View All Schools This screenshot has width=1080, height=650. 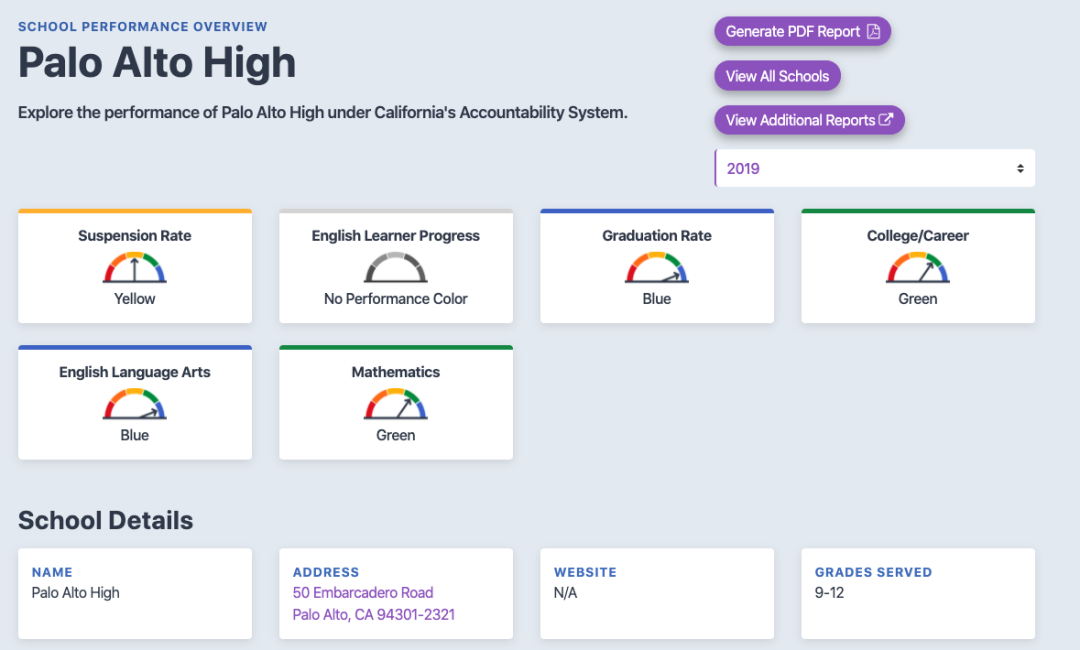pyautogui.click(x=778, y=76)
